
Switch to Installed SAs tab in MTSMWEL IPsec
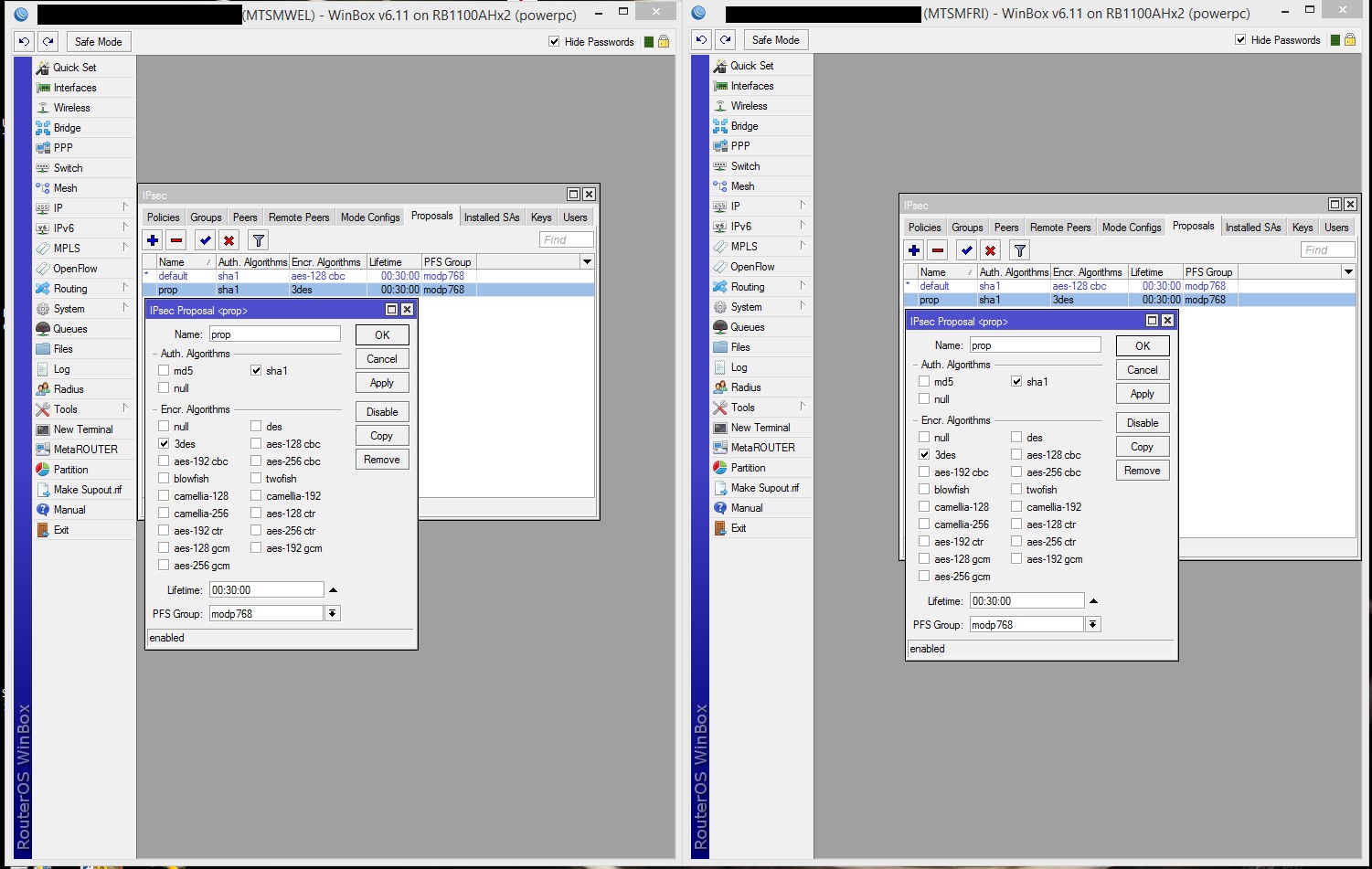(492, 217)
